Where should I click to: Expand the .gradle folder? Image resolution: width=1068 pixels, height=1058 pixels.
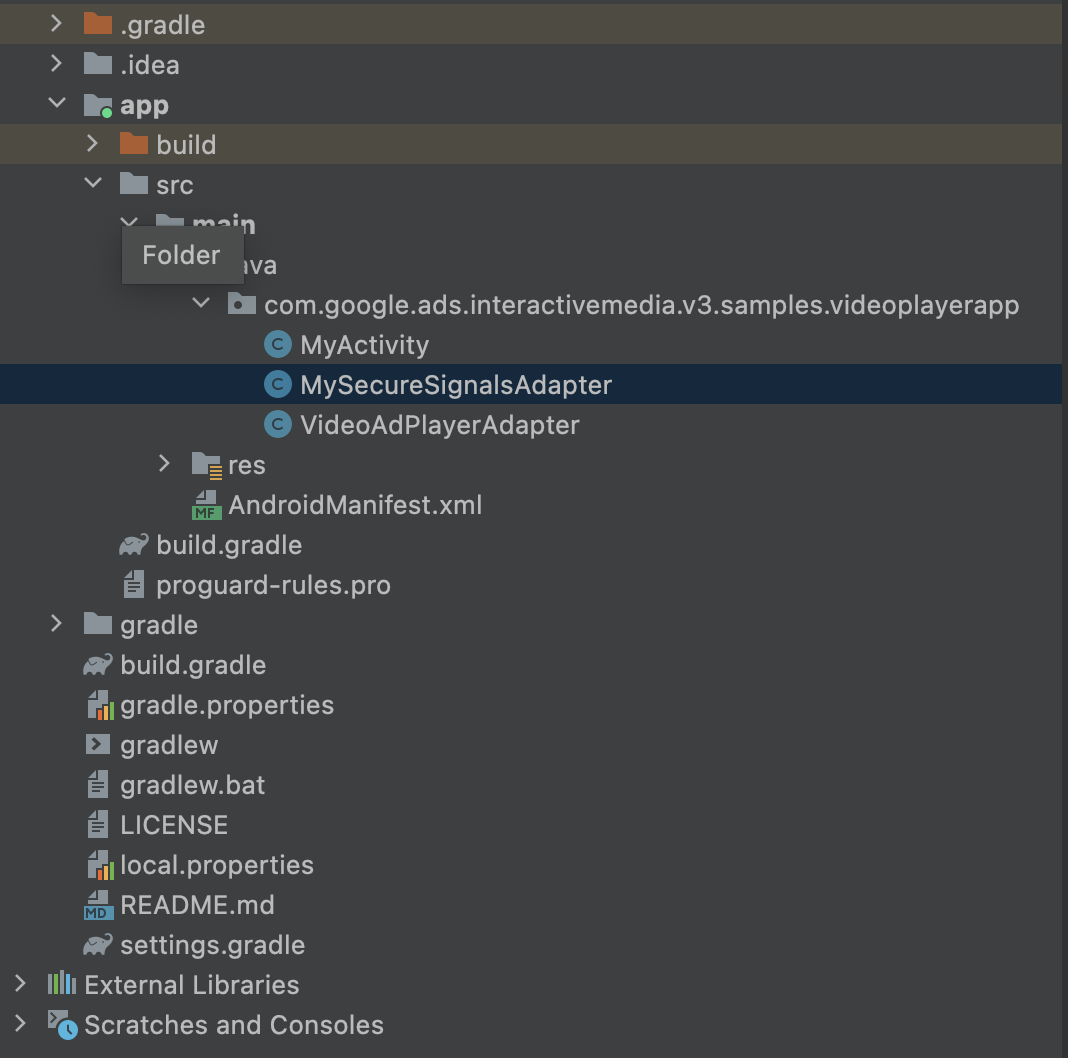(57, 24)
